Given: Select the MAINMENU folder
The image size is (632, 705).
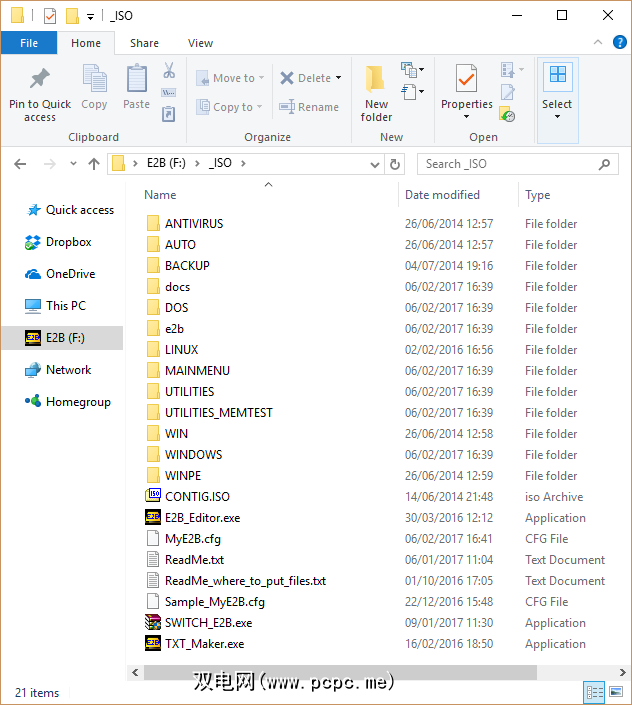Looking at the screenshot, I should [188, 370].
